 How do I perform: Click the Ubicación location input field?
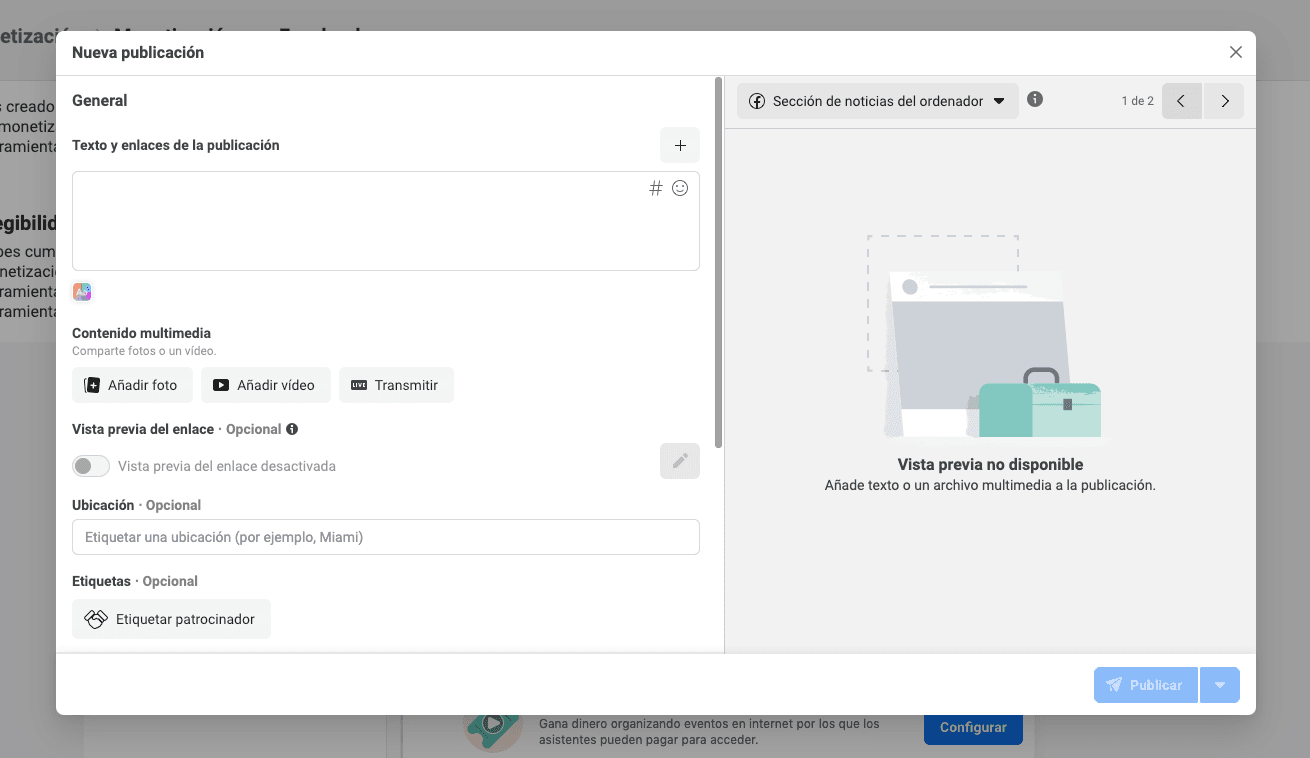(385, 537)
